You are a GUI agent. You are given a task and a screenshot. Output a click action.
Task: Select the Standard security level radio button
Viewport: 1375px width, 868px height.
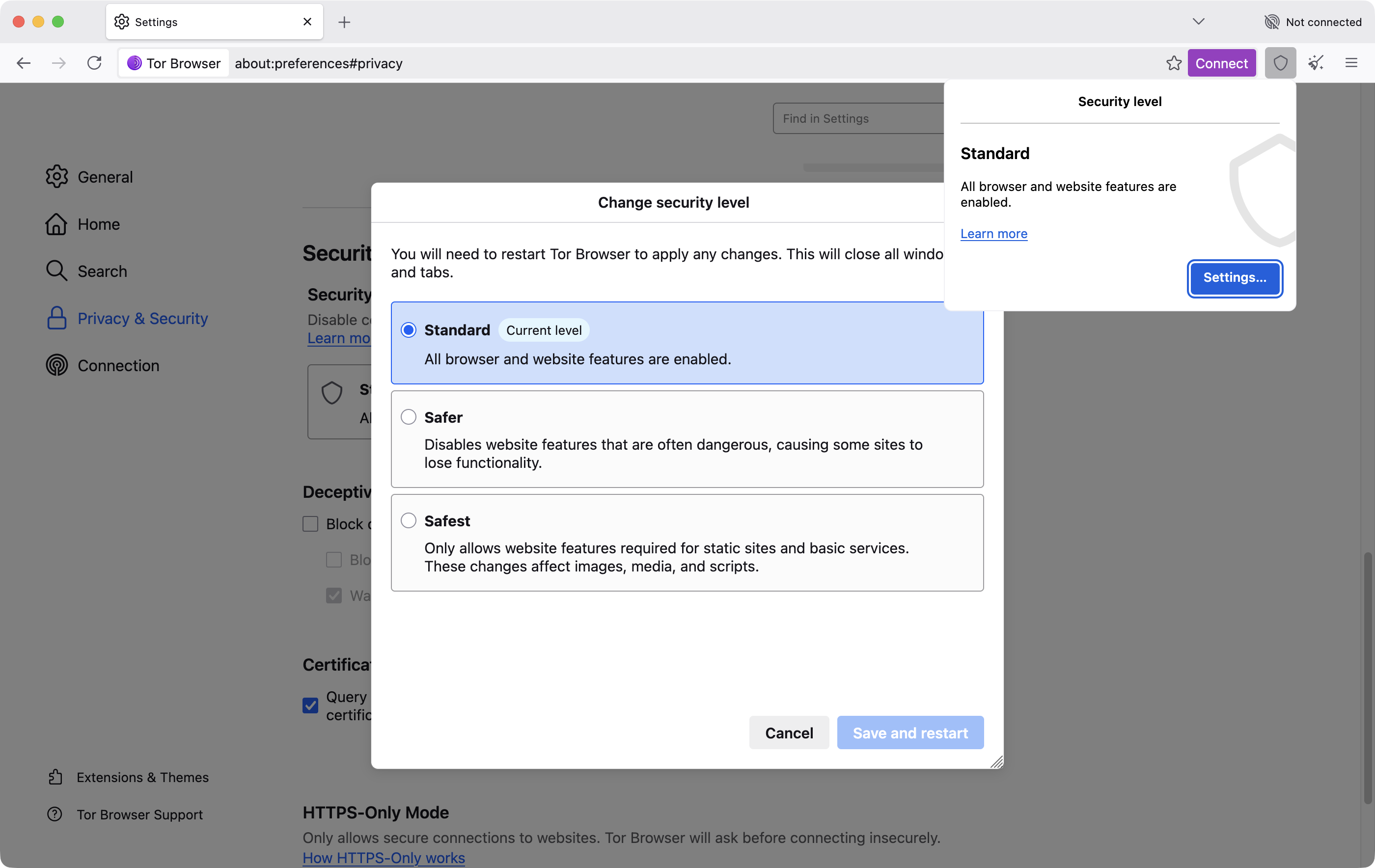(x=408, y=330)
